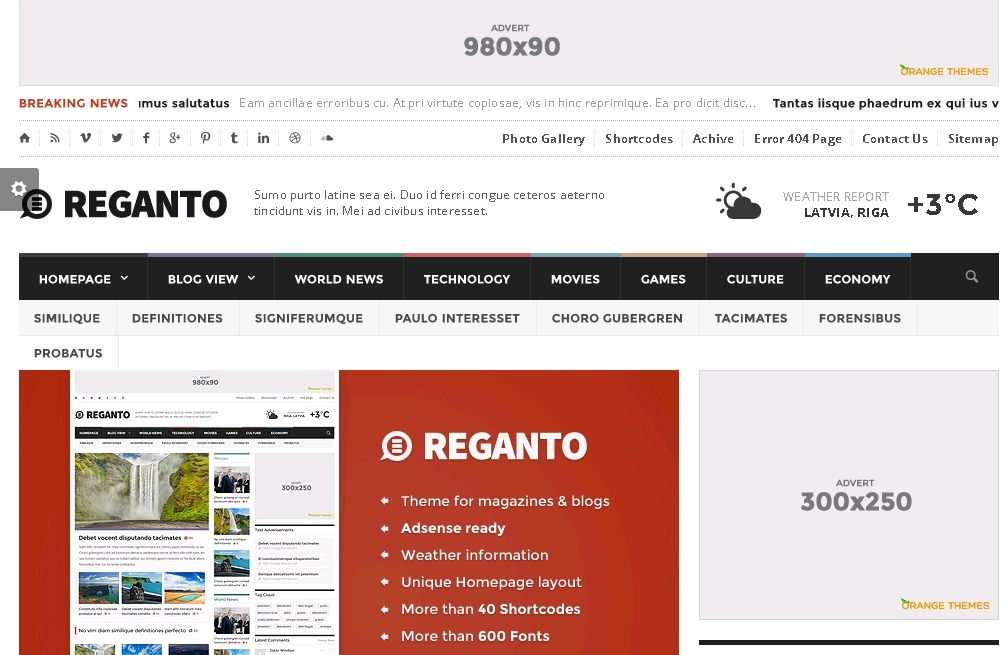
Task: Click the home icon in the top bar
Action: tap(25, 138)
